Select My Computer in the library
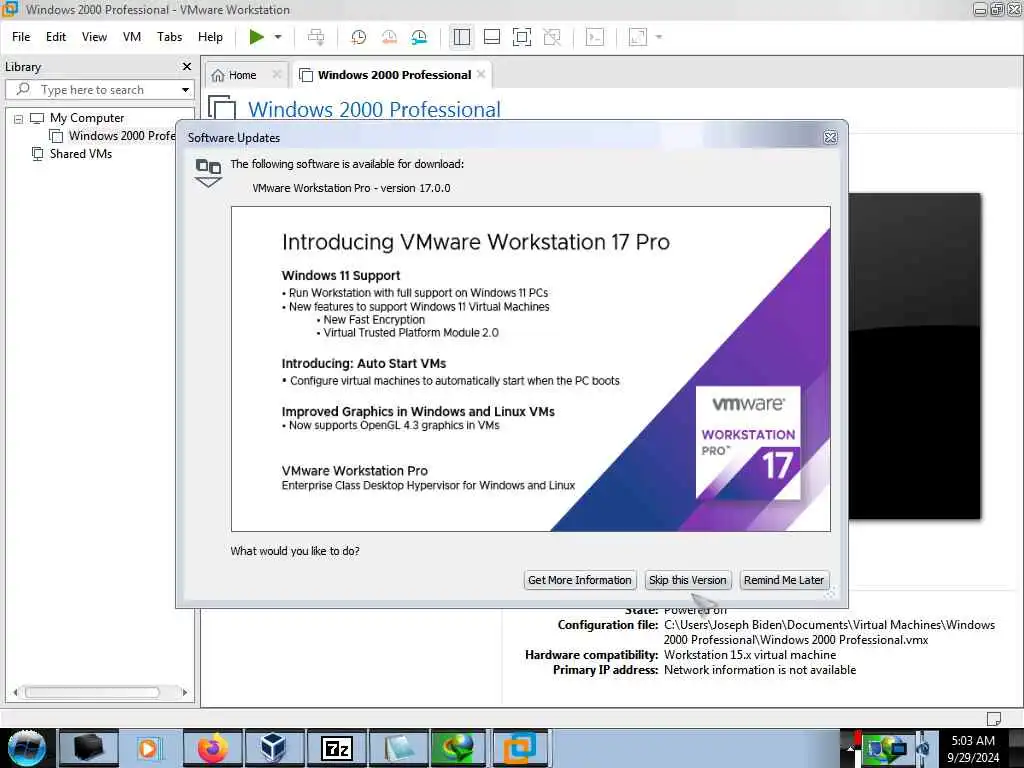Screen dimensions: 1024x768 coord(86,118)
